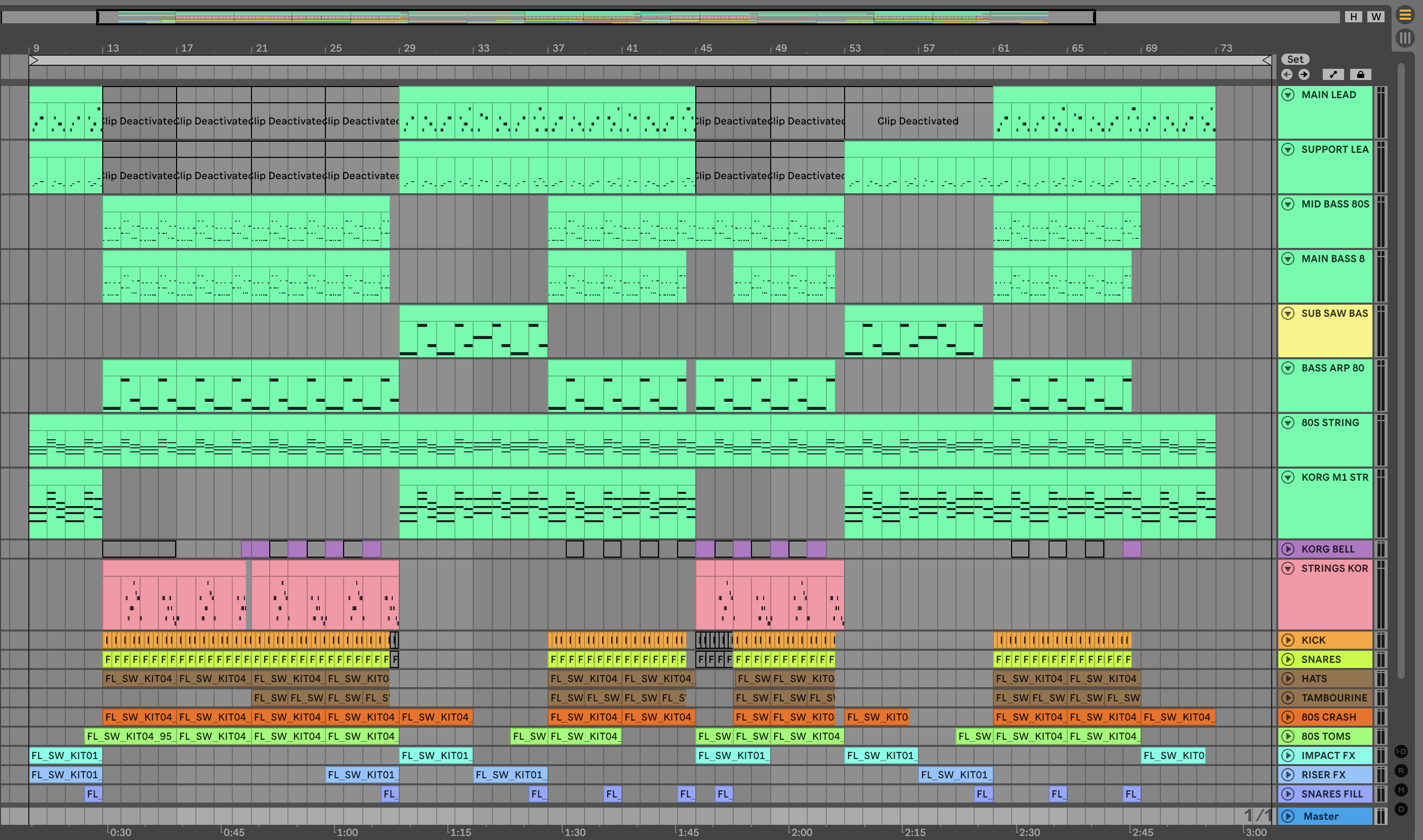This screenshot has width=1423, height=840.
Task: Click the W optimize width button
Action: (1376, 16)
